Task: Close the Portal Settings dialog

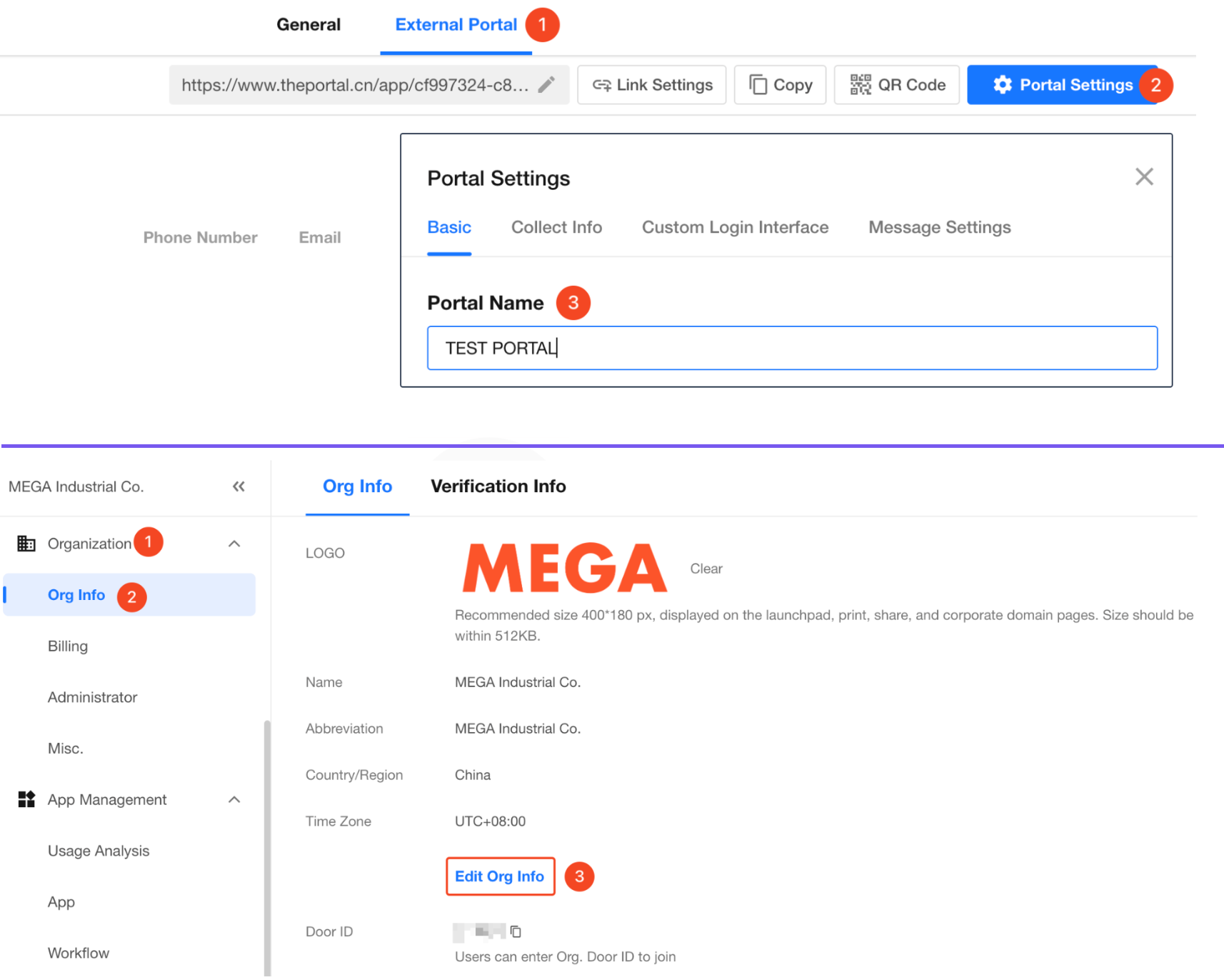Action: click(x=1144, y=176)
